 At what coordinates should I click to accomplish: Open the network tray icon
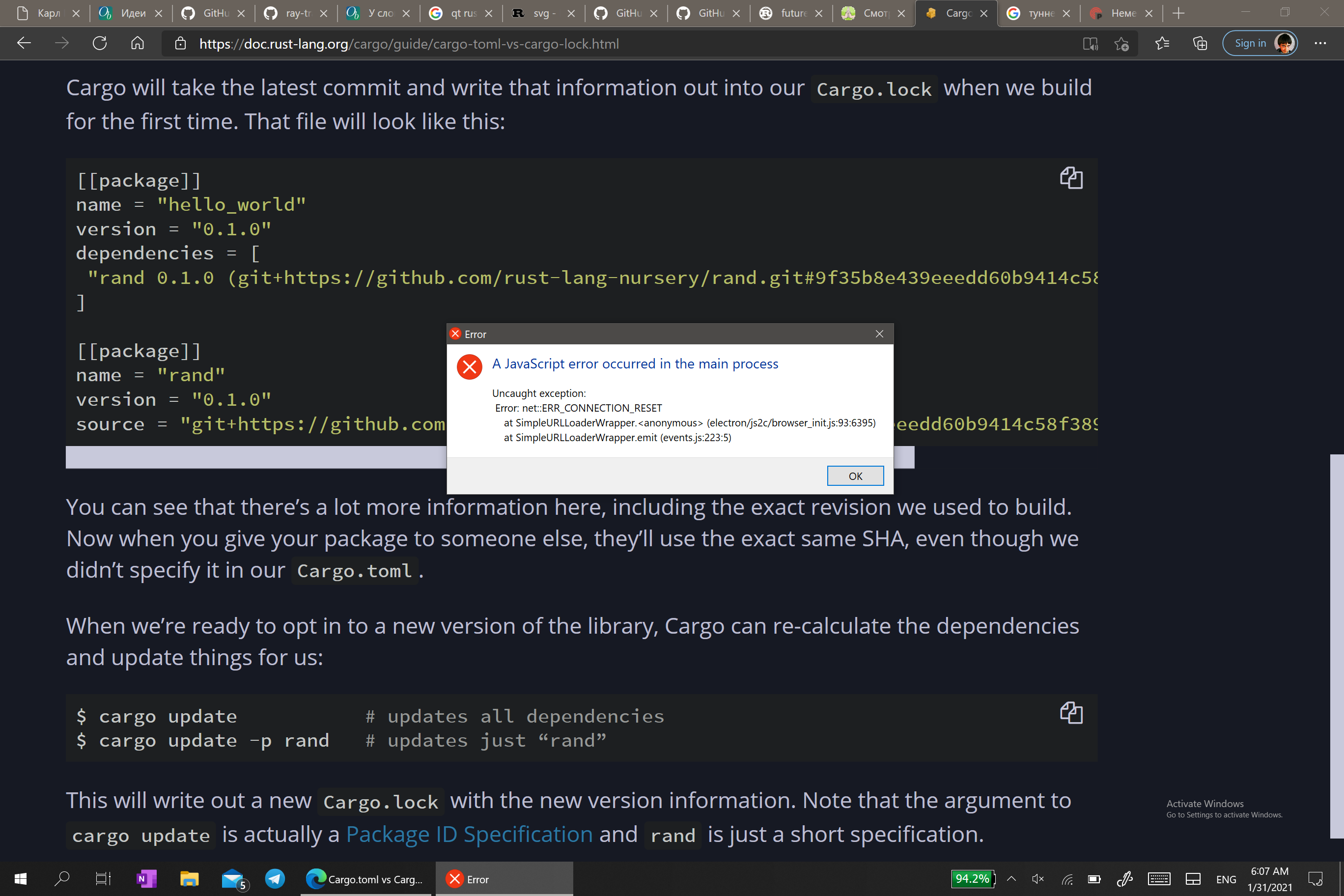(x=1067, y=879)
